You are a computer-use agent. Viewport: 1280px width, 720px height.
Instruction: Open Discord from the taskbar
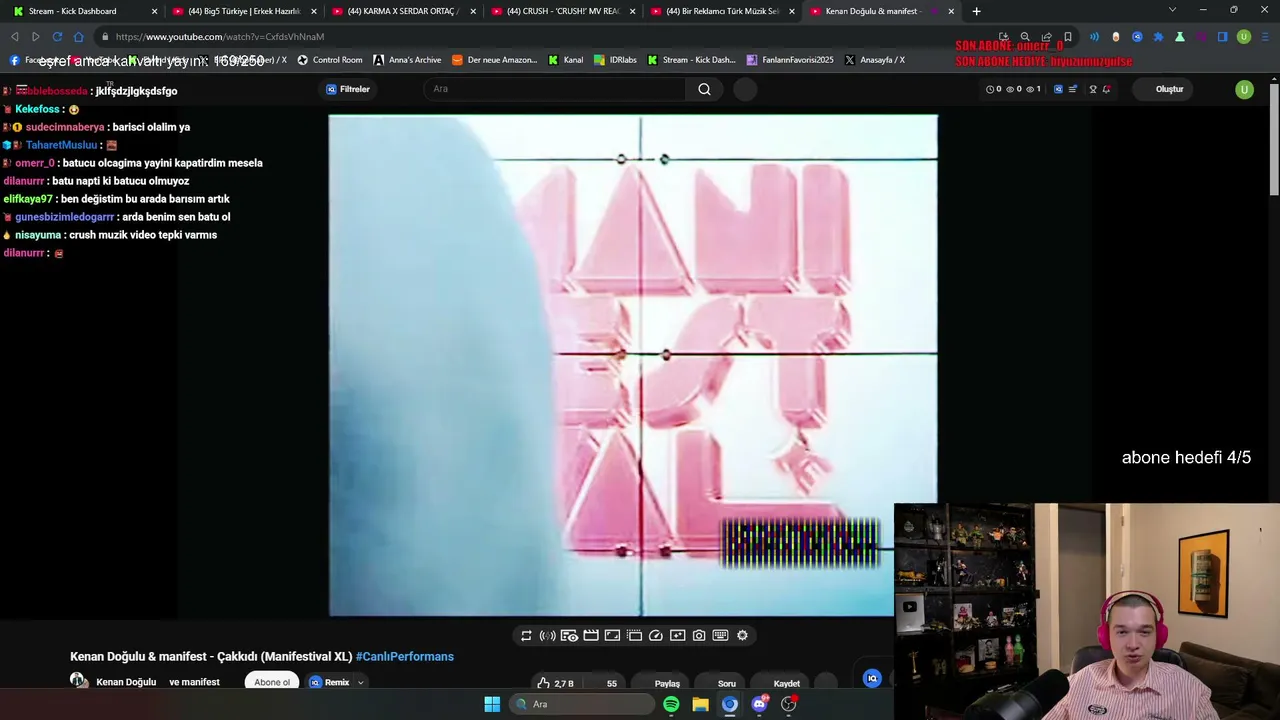[759, 704]
